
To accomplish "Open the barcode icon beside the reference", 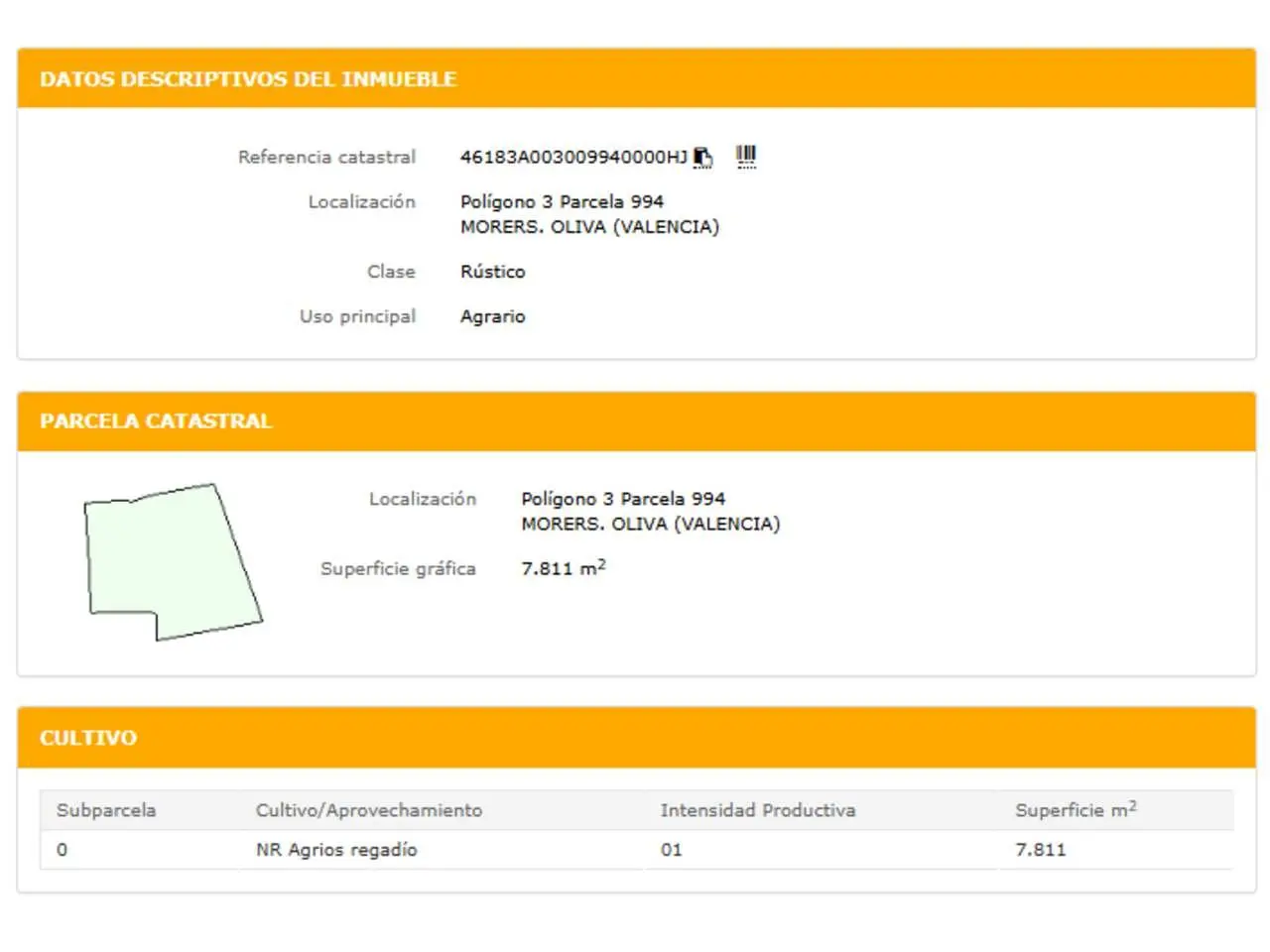I will click(x=746, y=157).
